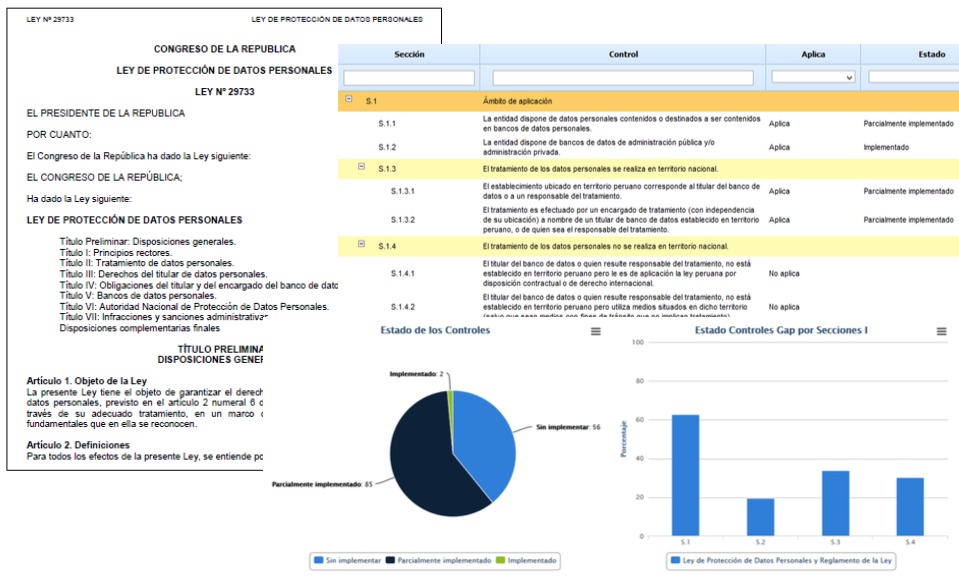Collapse the S.1.3 row group
Viewport: 959px width, 584px height.
[361, 166]
